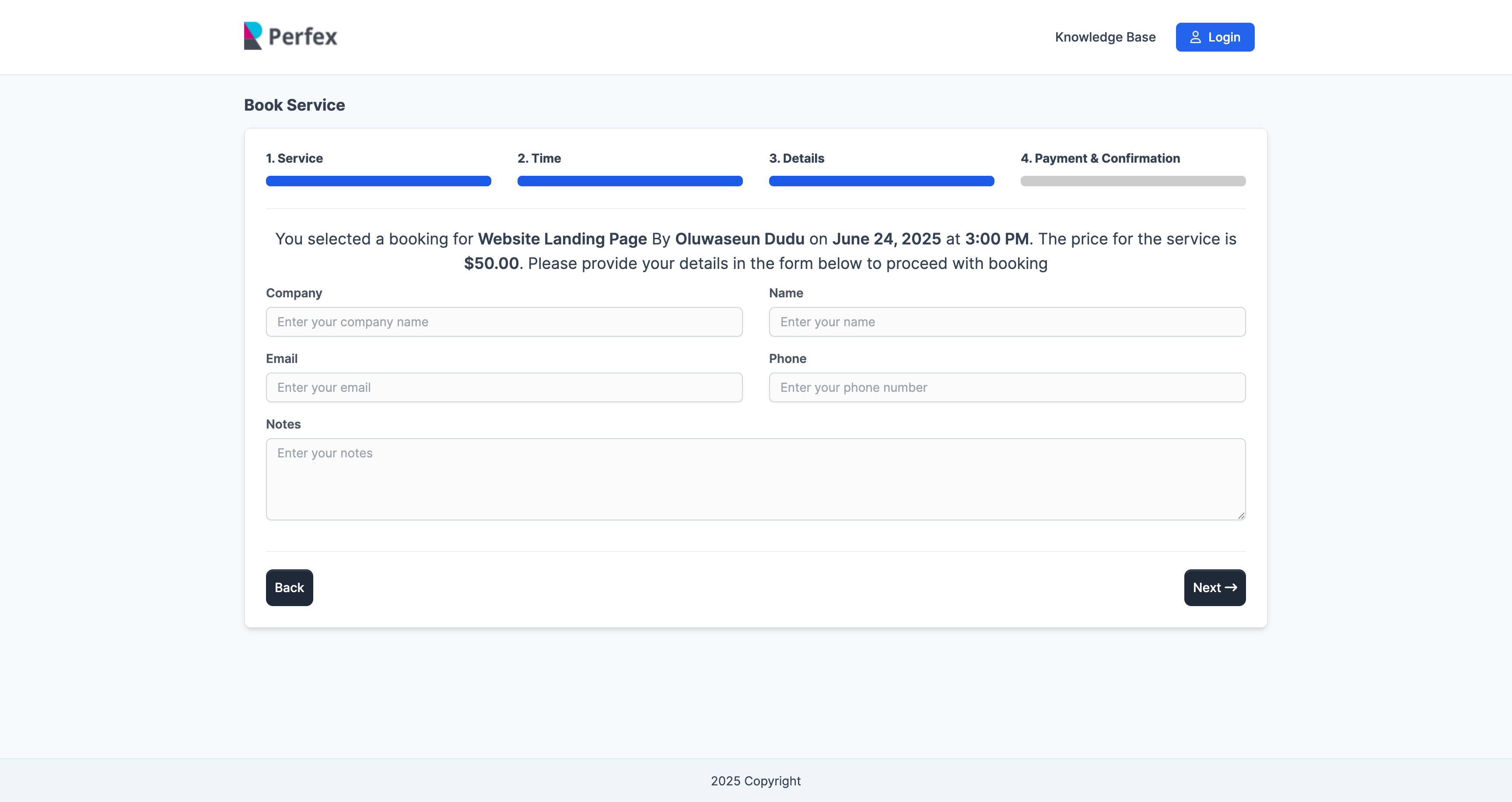Viewport: 1512px width, 802px height.
Task: Click the company name input field
Action: pos(504,321)
